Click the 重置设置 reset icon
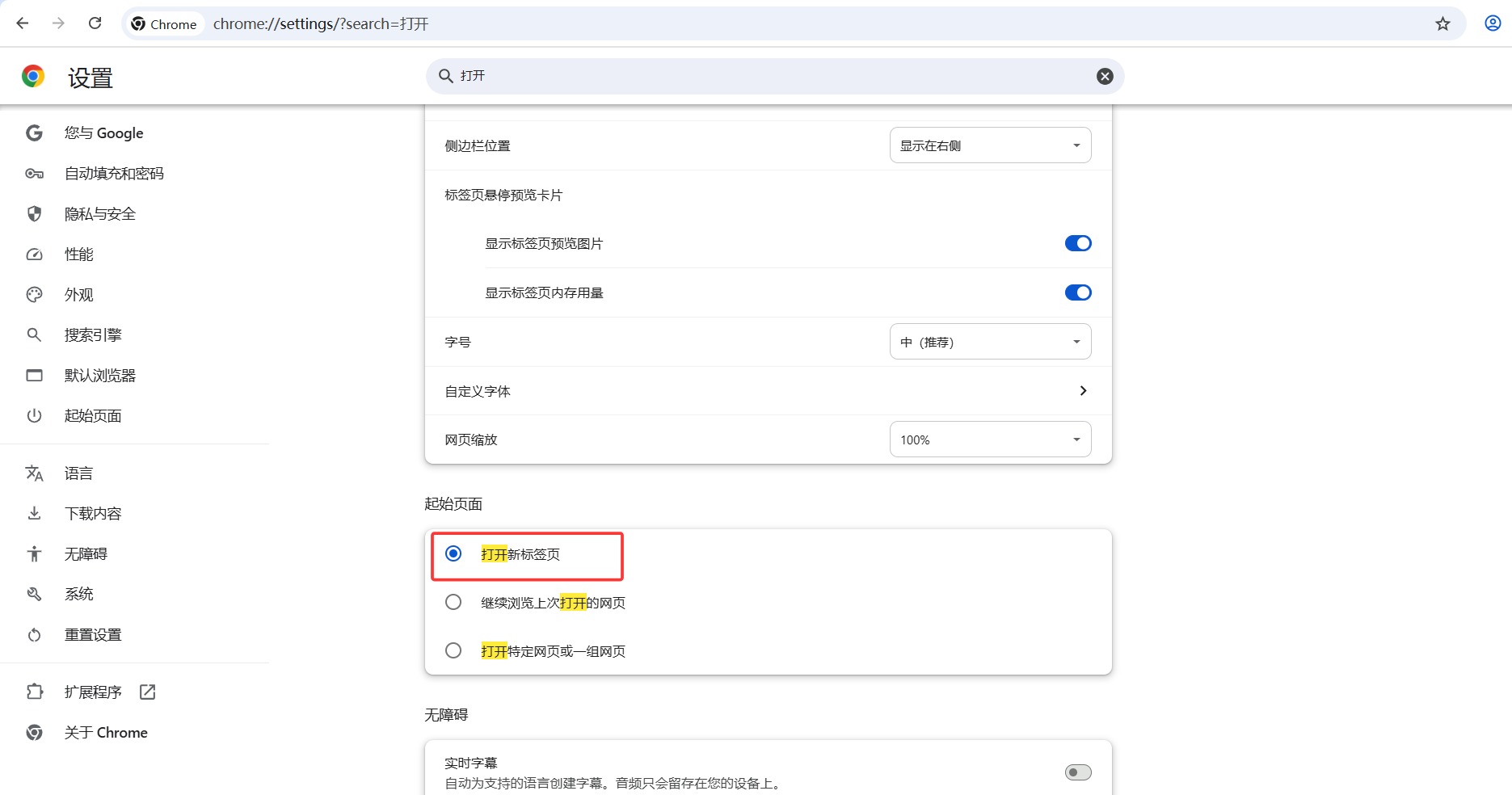Viewport: 1512px width, 795px height. 34,635
